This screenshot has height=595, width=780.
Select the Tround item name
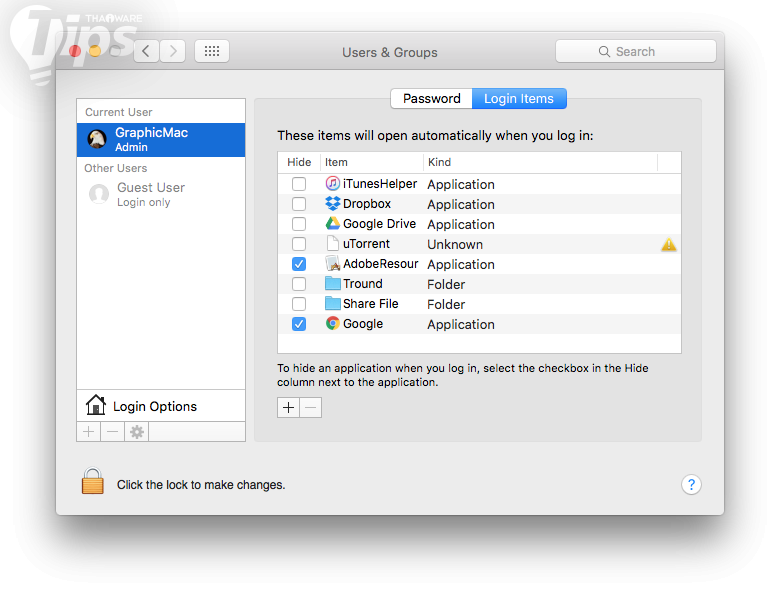[x=363, y=284]
